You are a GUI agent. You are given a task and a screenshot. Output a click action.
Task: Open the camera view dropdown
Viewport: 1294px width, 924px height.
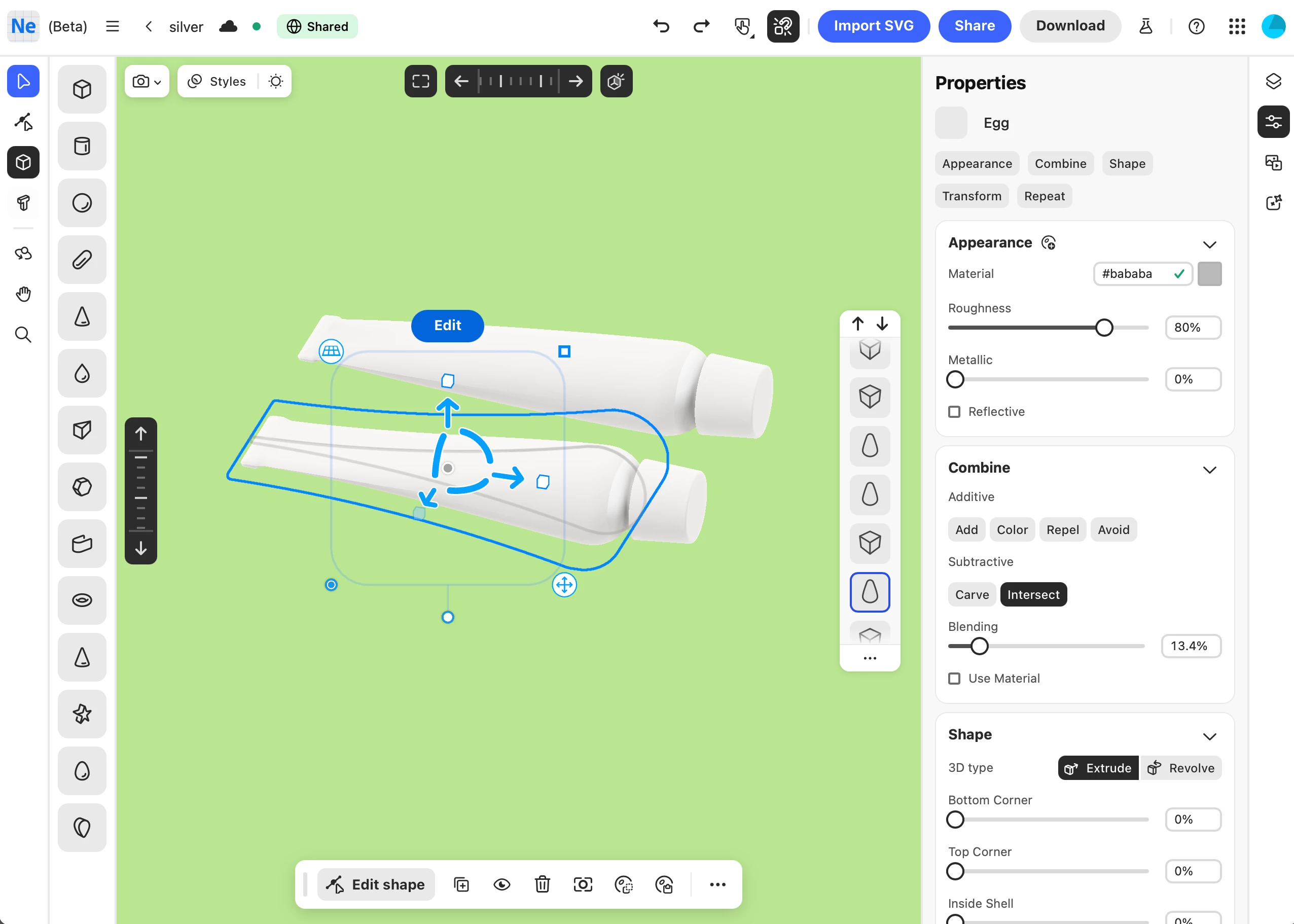coord(147,81)
